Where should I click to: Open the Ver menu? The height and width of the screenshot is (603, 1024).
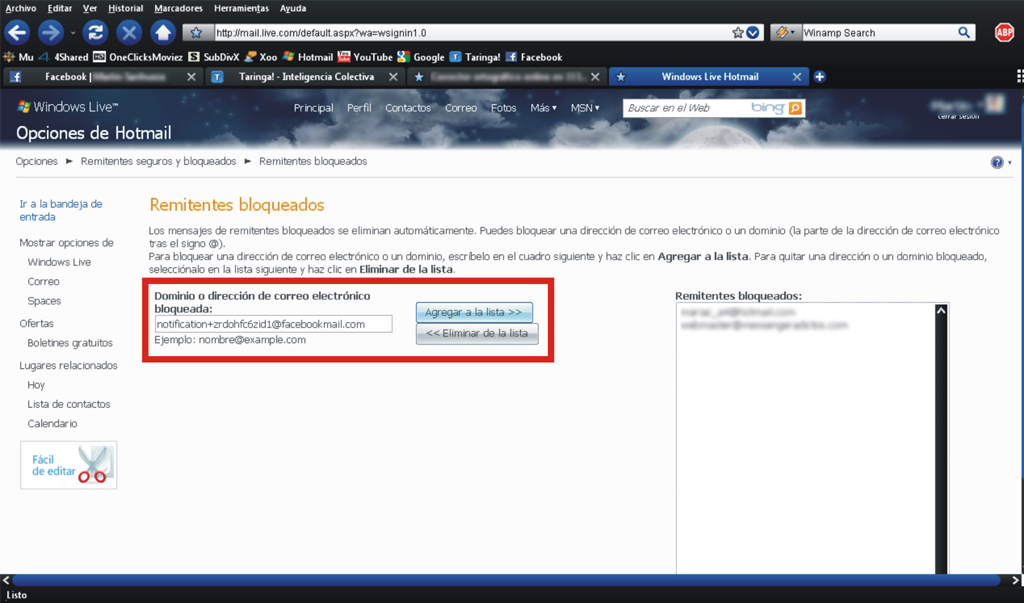pyautogui.click(x=90, y=8)
